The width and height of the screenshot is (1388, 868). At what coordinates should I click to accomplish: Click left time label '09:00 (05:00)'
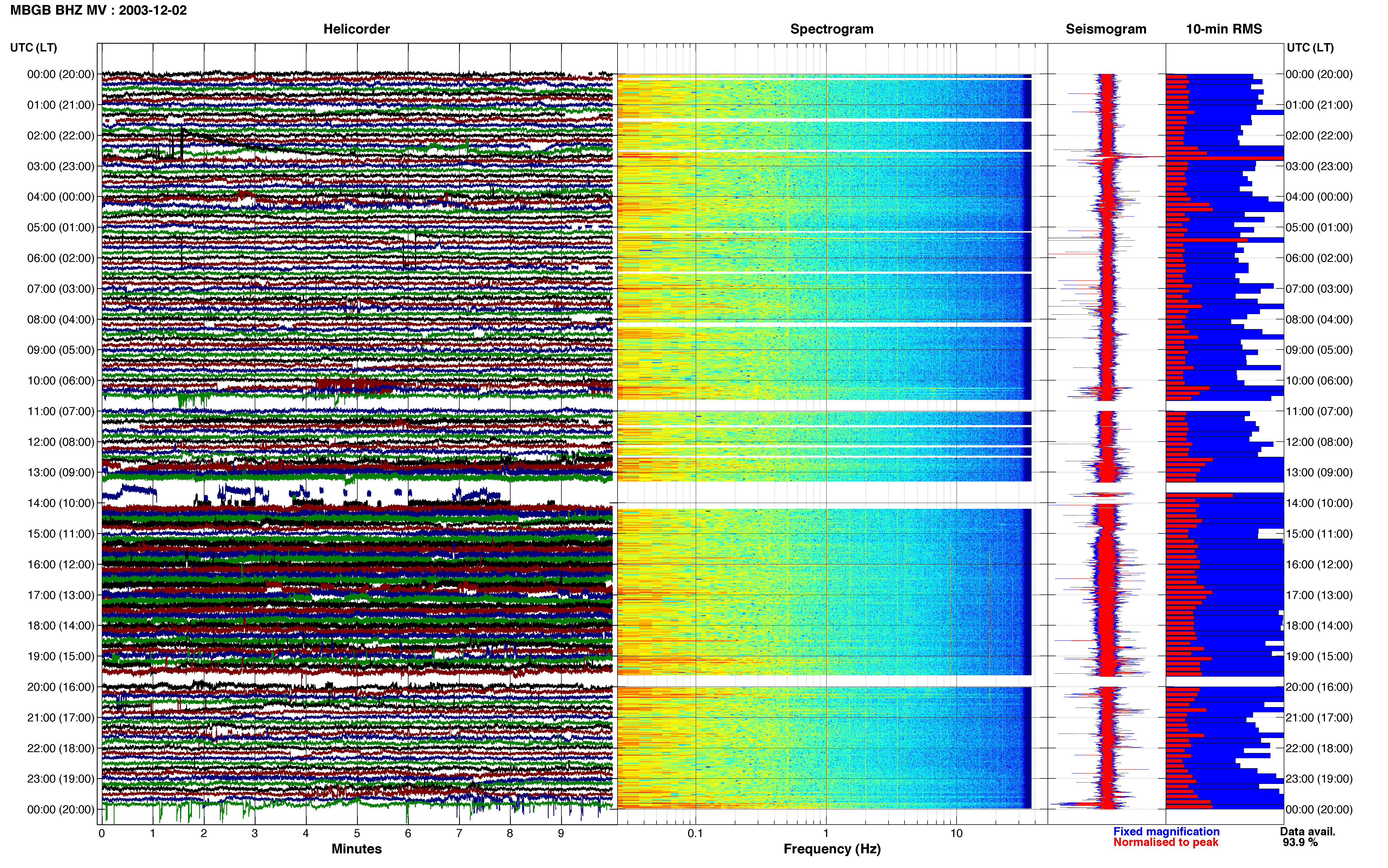61,350
